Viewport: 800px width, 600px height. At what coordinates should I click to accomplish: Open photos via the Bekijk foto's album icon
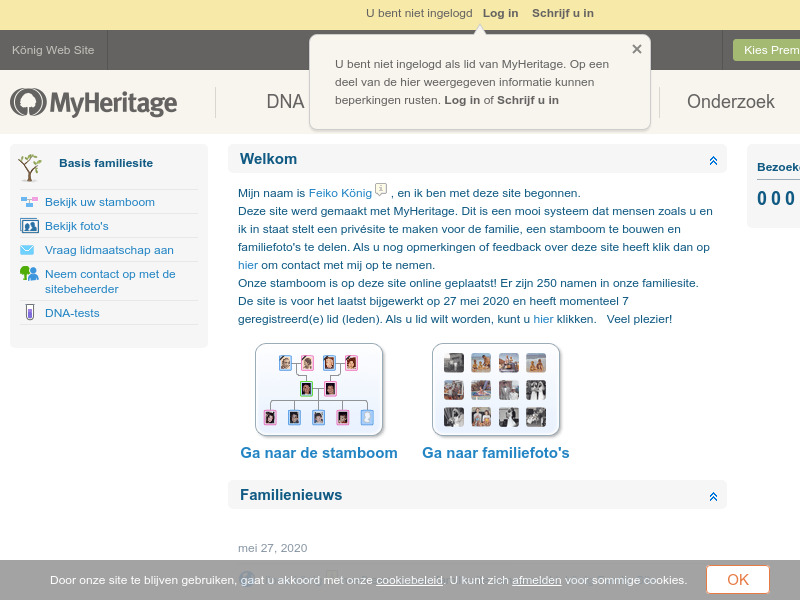30,226
